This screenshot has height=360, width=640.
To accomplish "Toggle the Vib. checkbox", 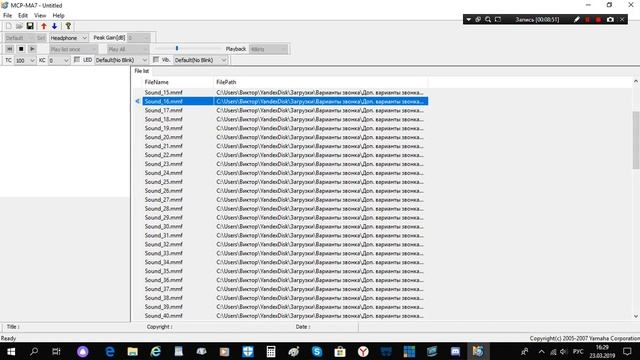I will tap(156, 60).
